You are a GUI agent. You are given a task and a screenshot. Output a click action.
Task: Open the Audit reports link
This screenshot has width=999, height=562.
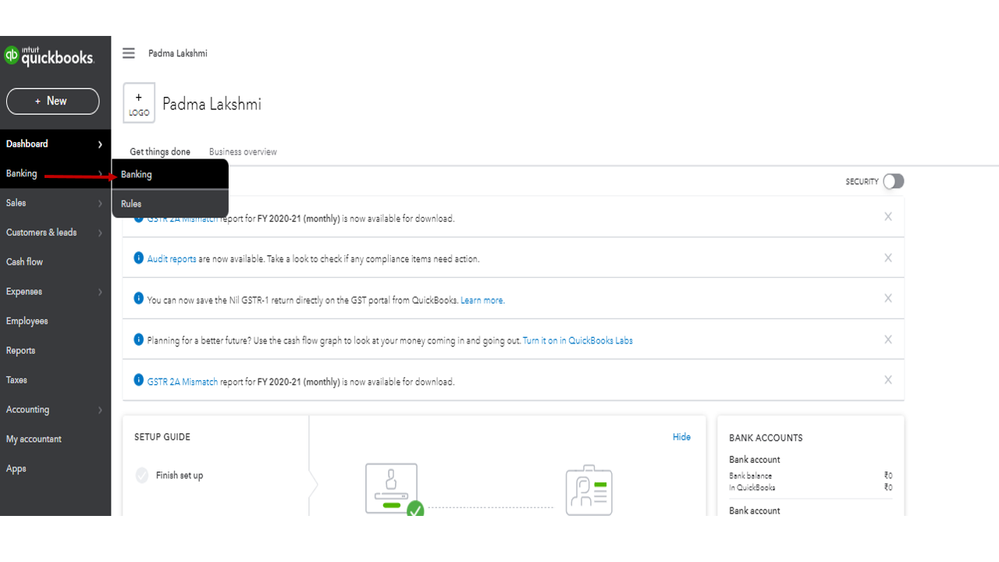pyautogui.click(x=171, y=259)
